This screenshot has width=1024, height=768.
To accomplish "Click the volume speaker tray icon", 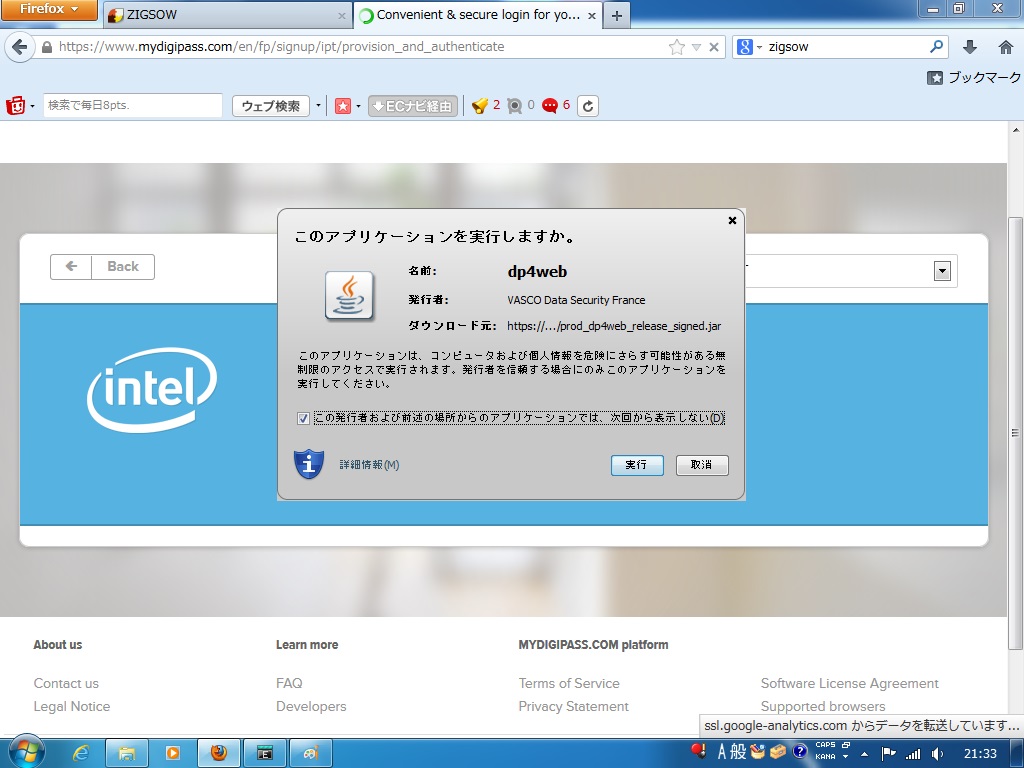I will (x=937, y=754).
